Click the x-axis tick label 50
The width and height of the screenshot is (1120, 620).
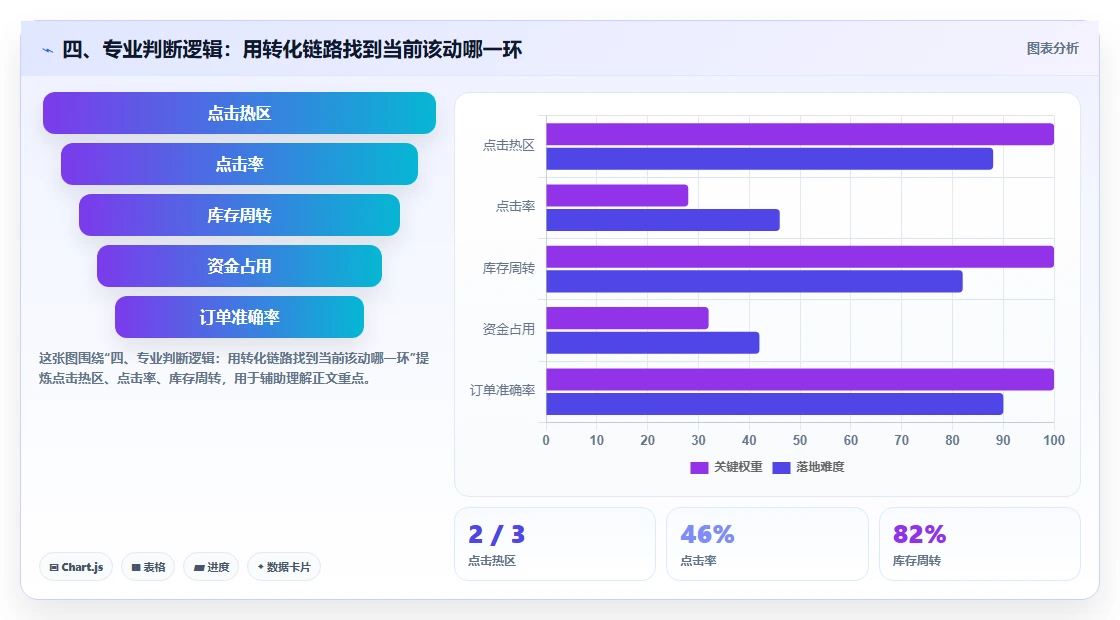pos(800,441)
